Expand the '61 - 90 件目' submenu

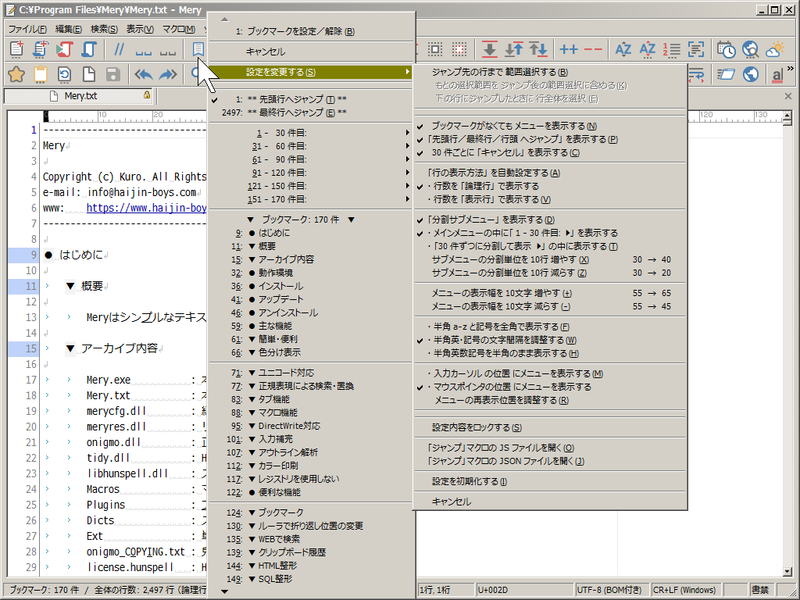click(x=311, y=159)
